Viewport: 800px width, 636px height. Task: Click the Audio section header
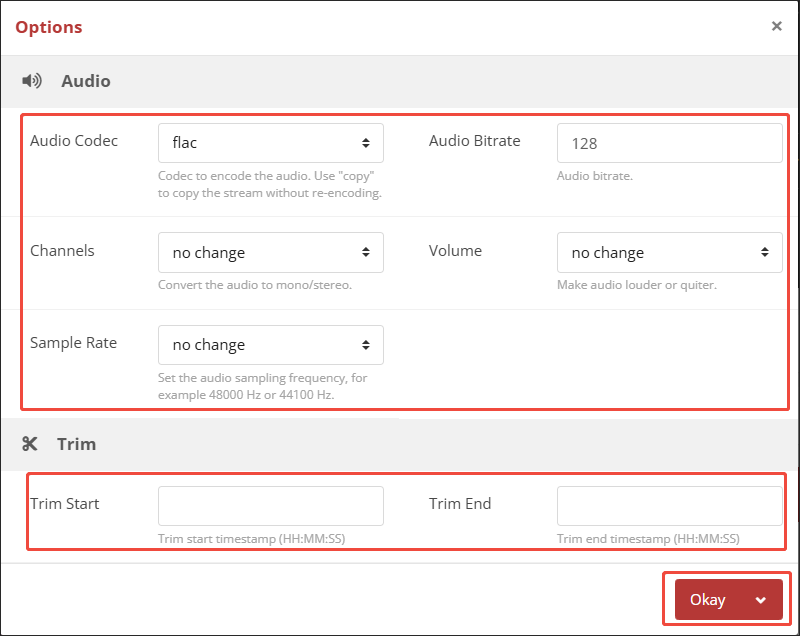(85, 81)
